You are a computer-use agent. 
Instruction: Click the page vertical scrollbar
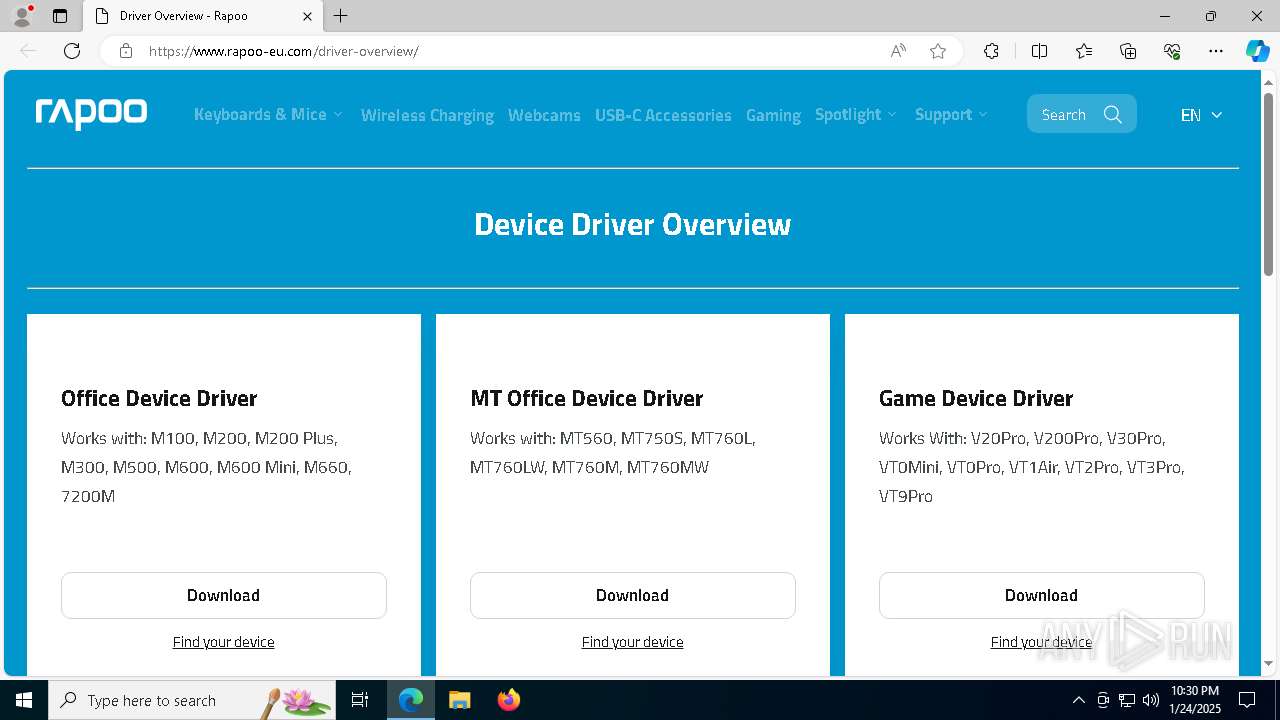click(1269, 185)
